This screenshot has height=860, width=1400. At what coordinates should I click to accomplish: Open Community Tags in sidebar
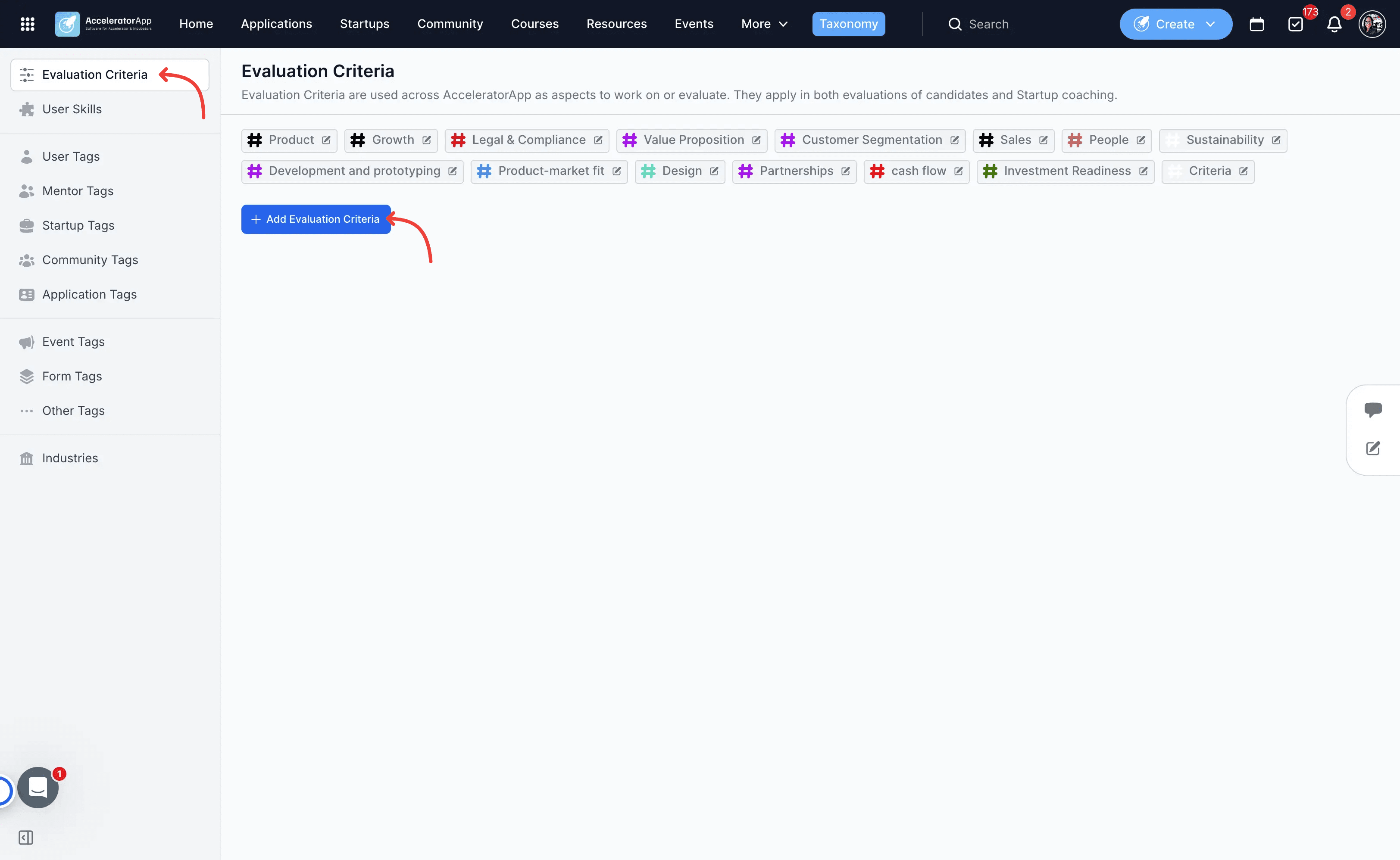coord(110,260)
